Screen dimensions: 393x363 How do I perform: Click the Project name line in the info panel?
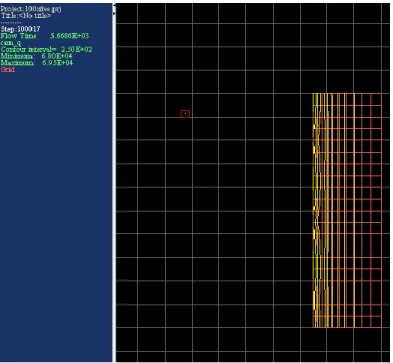click(x=31, y=9)
